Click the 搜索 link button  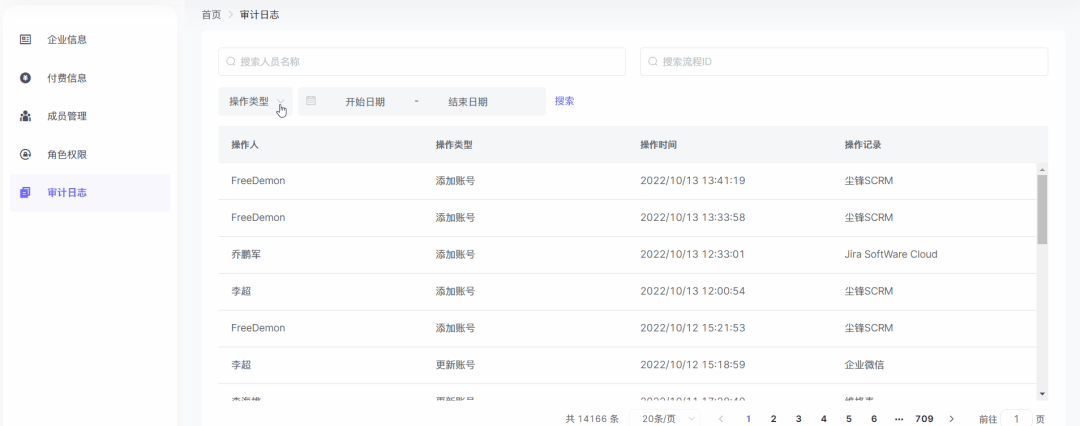564,101
